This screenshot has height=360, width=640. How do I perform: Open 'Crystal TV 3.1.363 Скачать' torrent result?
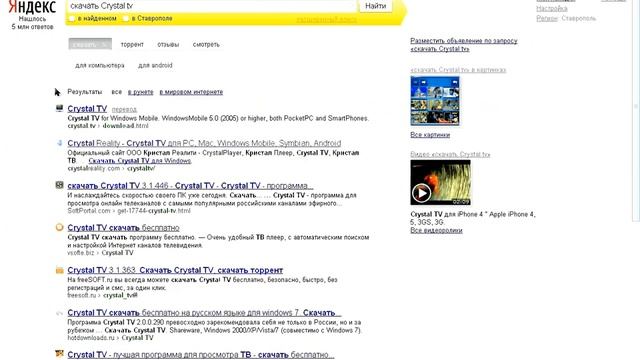point(175,270)
